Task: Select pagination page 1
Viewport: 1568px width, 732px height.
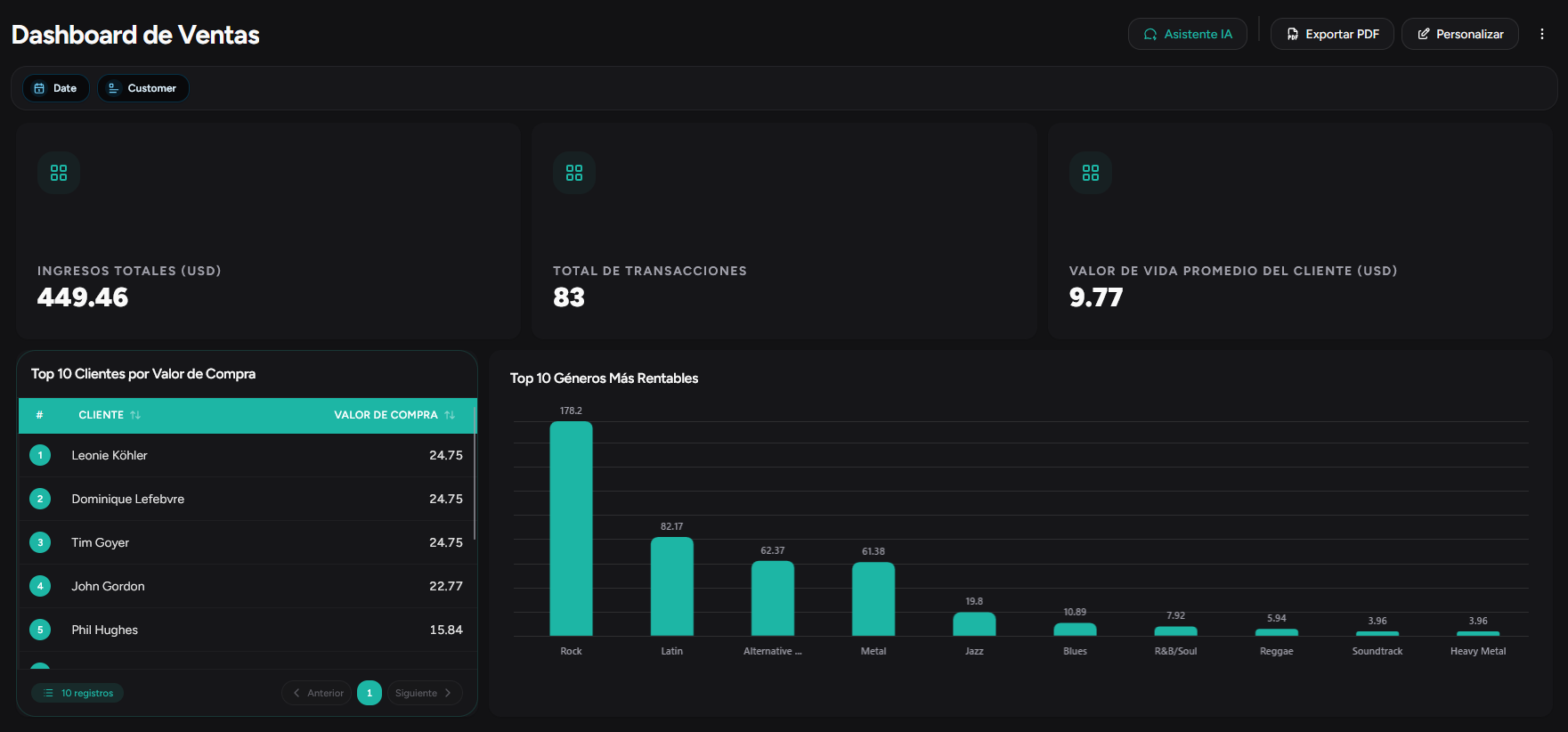Action: tap(370, 693)
